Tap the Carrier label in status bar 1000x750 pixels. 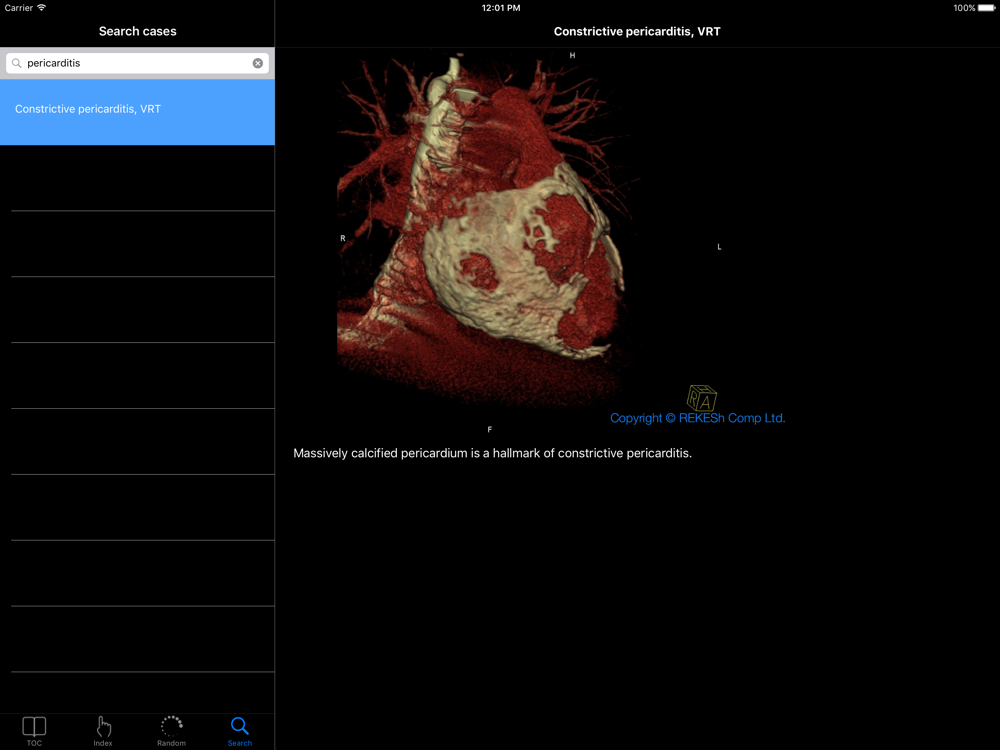(x=18, y=8)
